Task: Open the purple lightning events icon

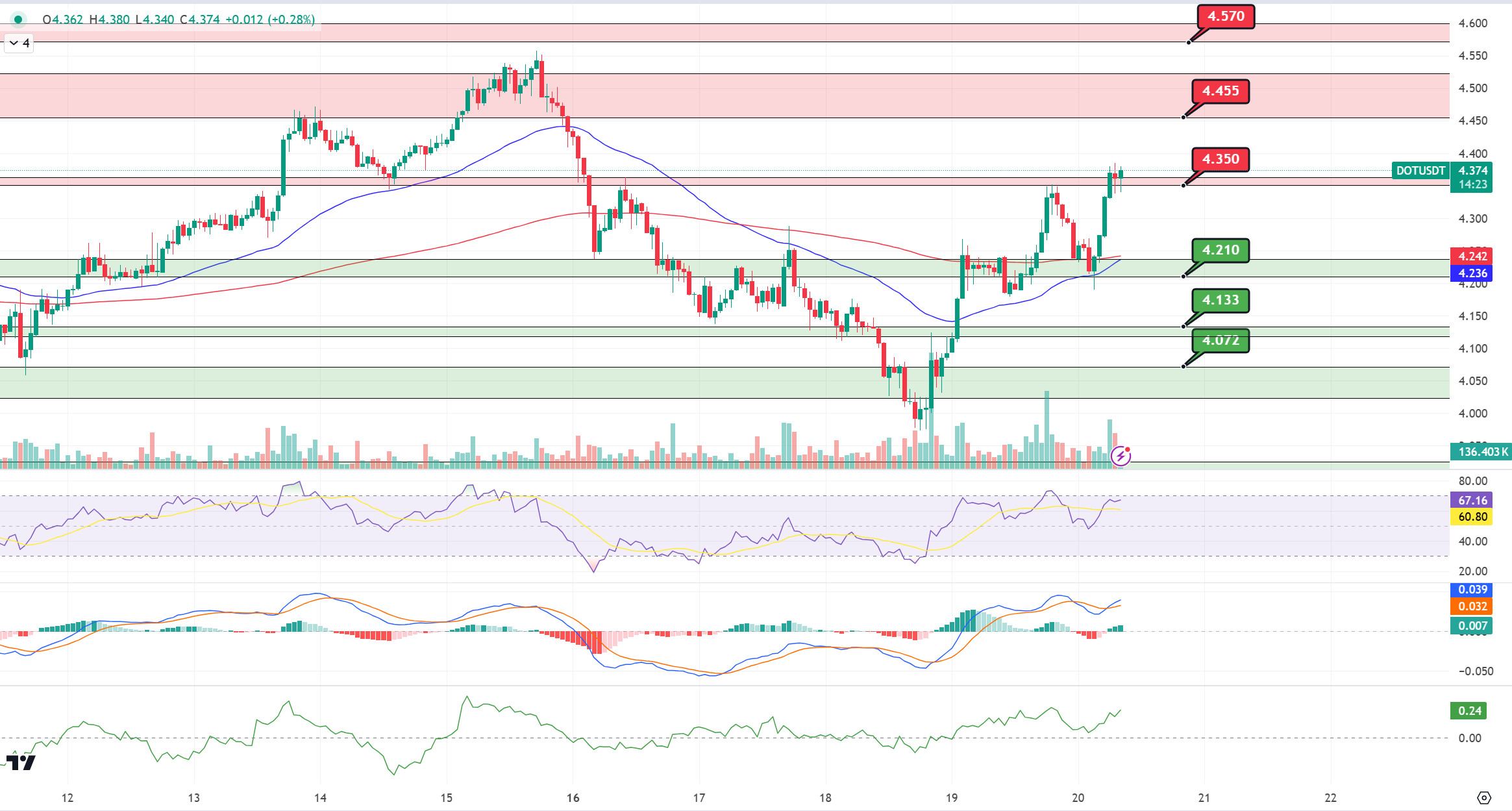Action: [1121, 456]
